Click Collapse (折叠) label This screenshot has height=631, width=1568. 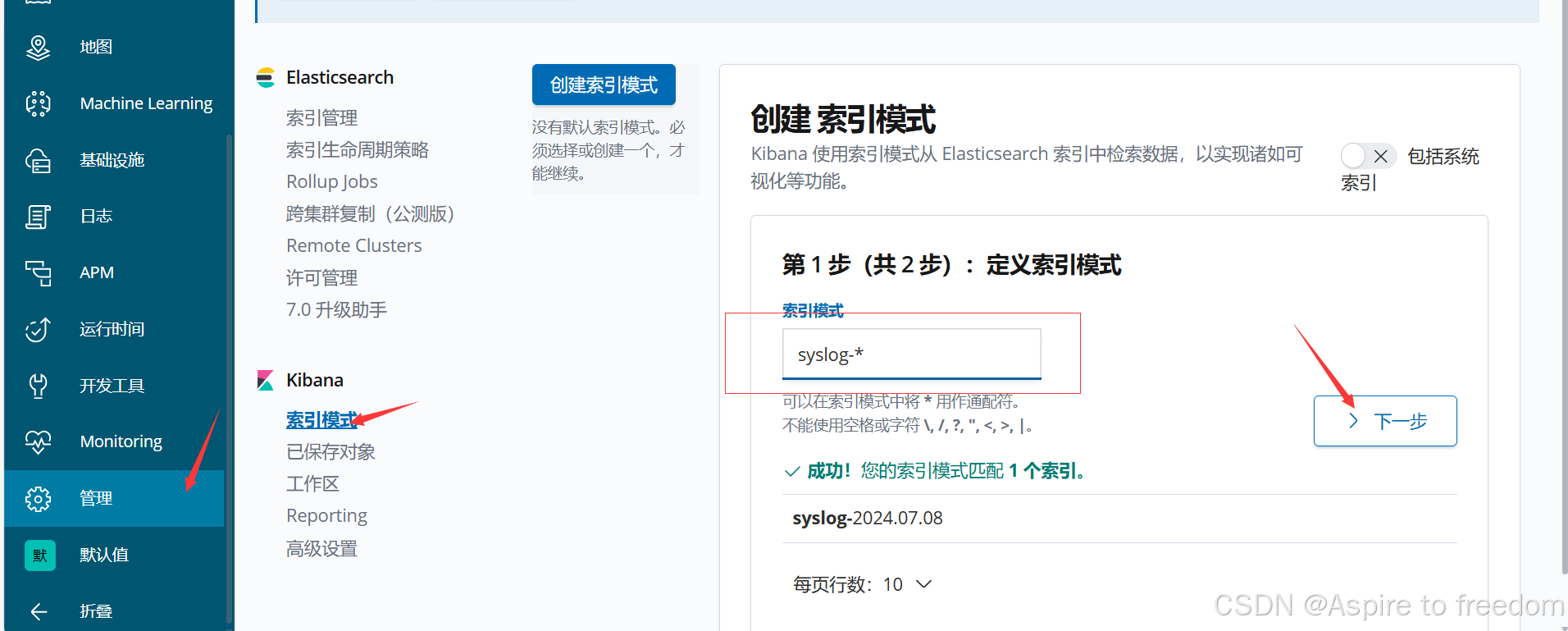pos(96,611)
